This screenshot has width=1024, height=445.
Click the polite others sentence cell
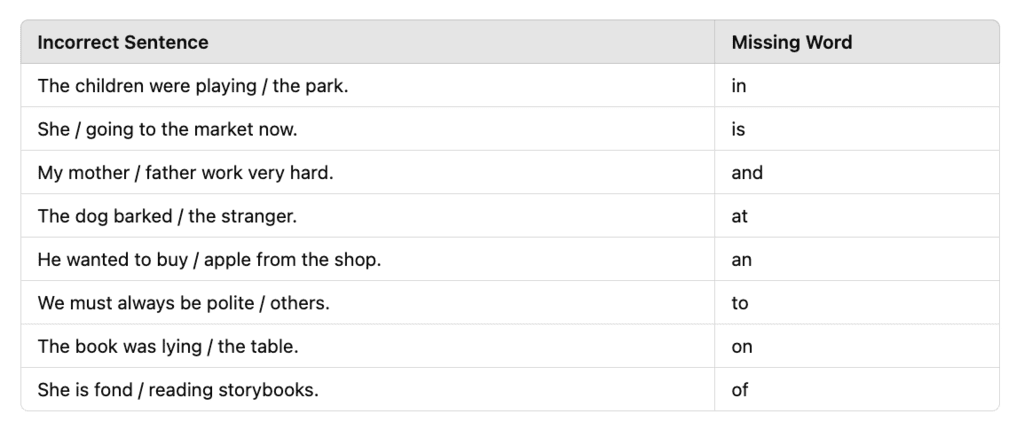tap(184, 303)
